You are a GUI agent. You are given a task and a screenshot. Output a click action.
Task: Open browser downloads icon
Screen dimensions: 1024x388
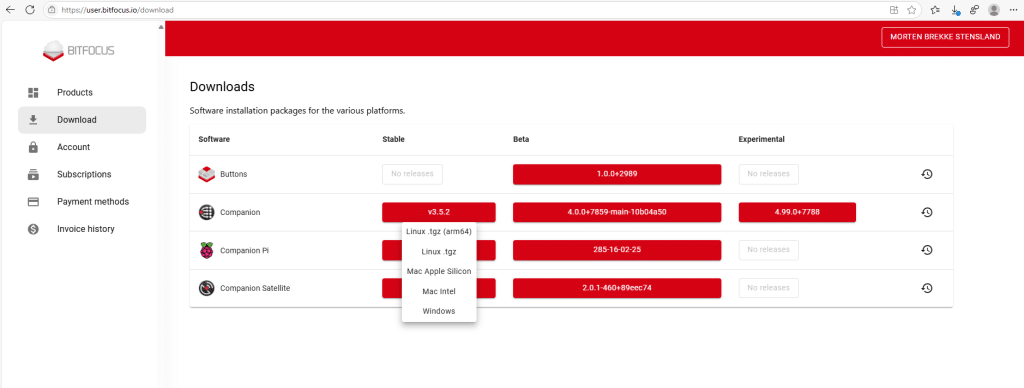point(955,10)
